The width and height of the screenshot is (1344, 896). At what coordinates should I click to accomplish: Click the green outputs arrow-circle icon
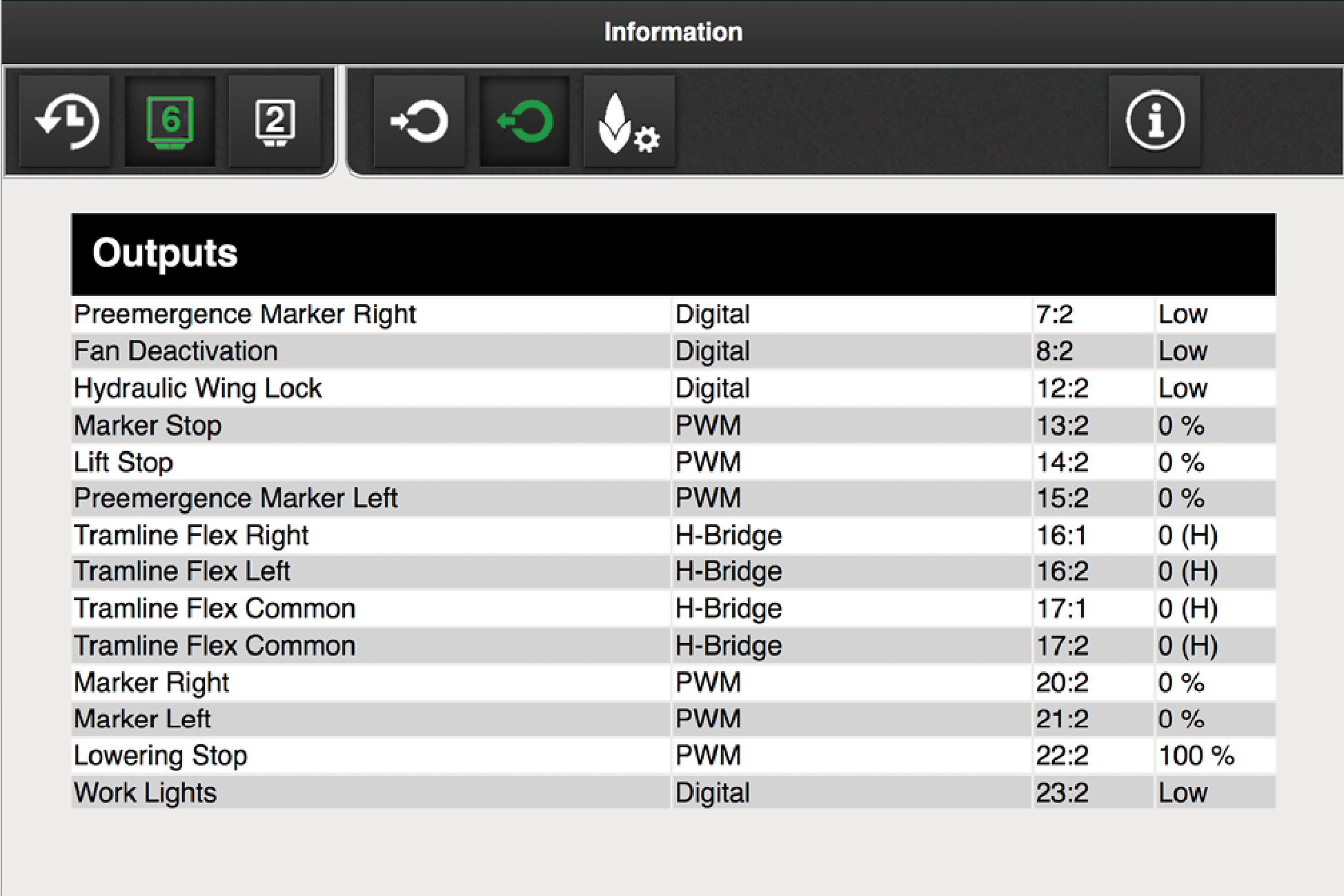(x=524, y=121)
